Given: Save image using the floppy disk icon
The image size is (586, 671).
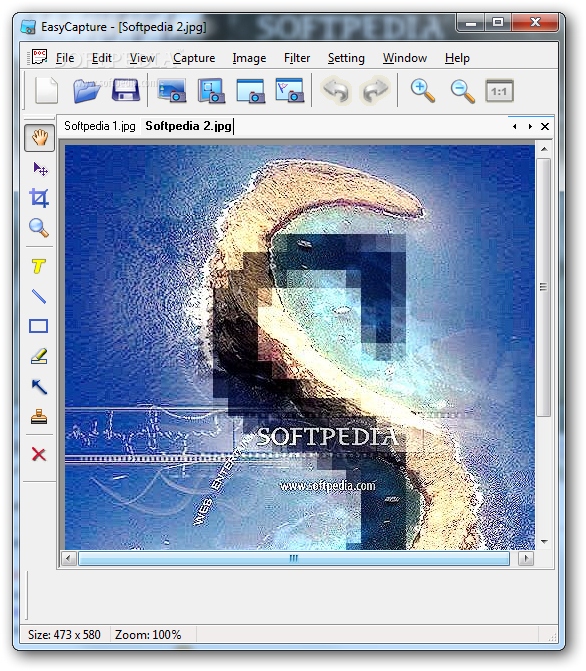Looking at the screenshot, I should (x=125, y=90).
